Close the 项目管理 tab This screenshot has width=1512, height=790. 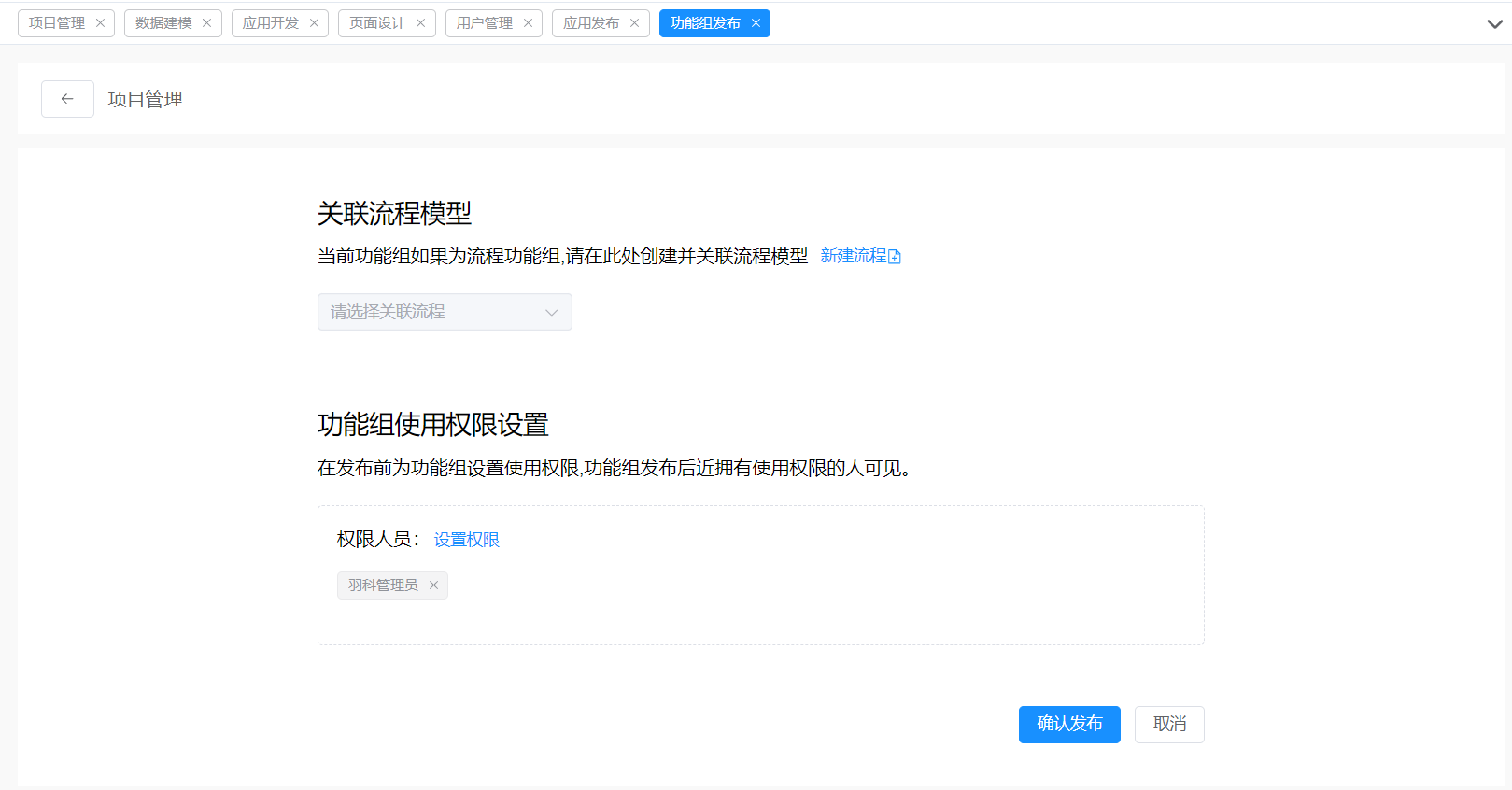[x=100, y=23]
